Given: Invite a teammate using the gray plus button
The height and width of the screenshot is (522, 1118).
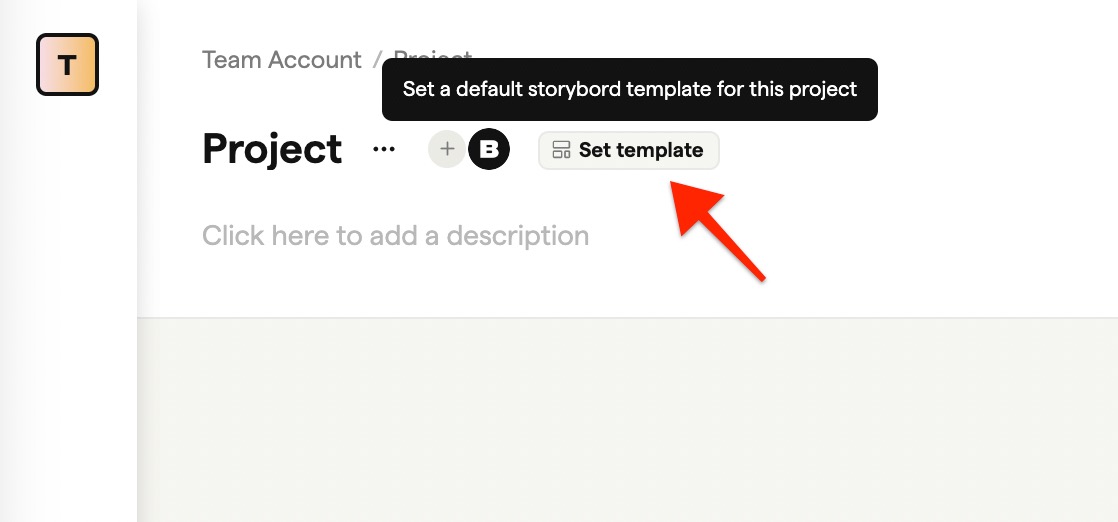Looking at the screenshot, I should [446, 149].
